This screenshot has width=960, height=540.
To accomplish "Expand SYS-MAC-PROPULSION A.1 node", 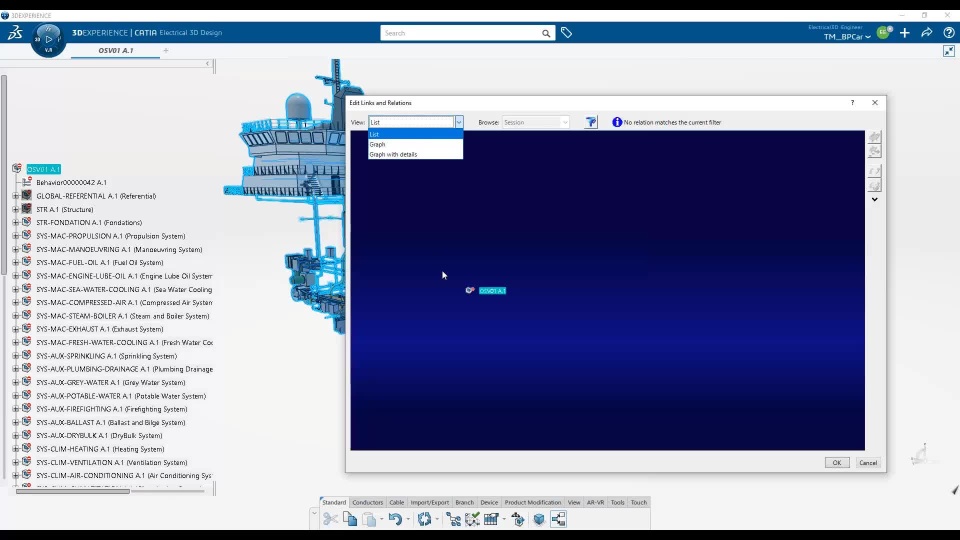I will [16, 236].
